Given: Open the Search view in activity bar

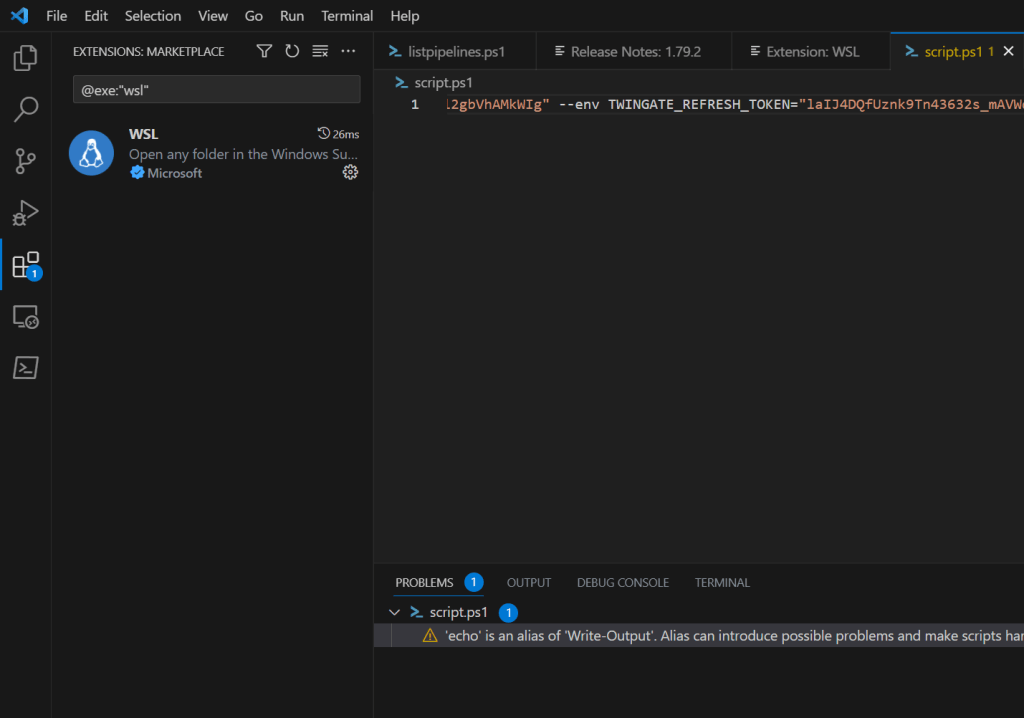Looking at the screenshot, I should pos(25,109).
